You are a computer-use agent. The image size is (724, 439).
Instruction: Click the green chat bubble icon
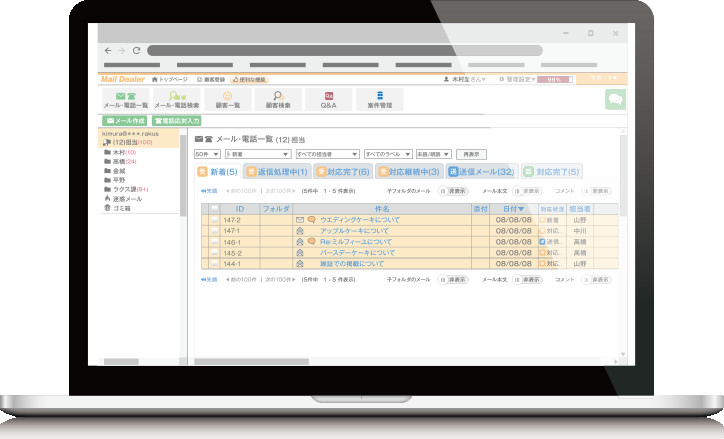pos(614,98)
